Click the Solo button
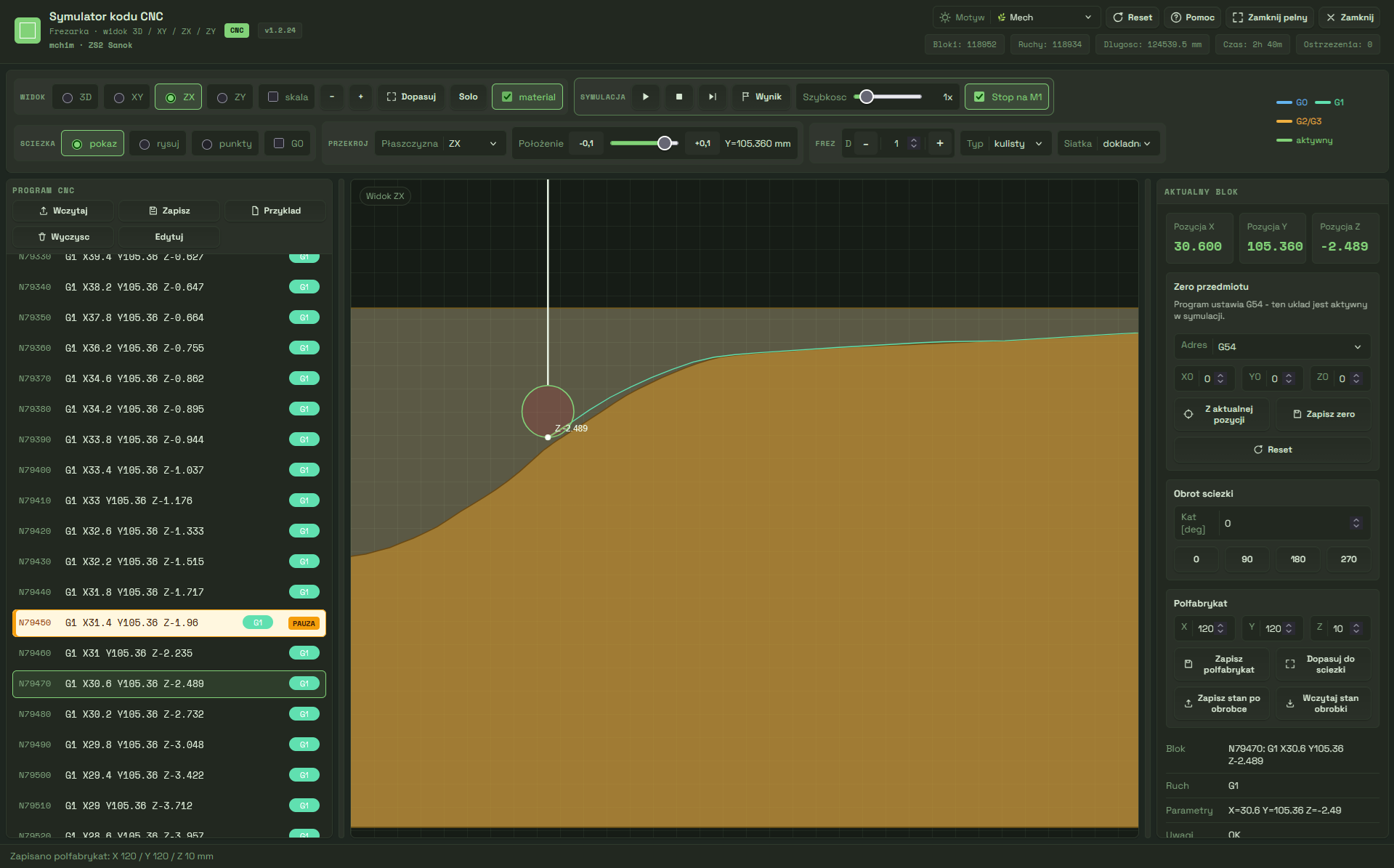1394x868 pixels. pyautogui.click(x=469, y=97)
